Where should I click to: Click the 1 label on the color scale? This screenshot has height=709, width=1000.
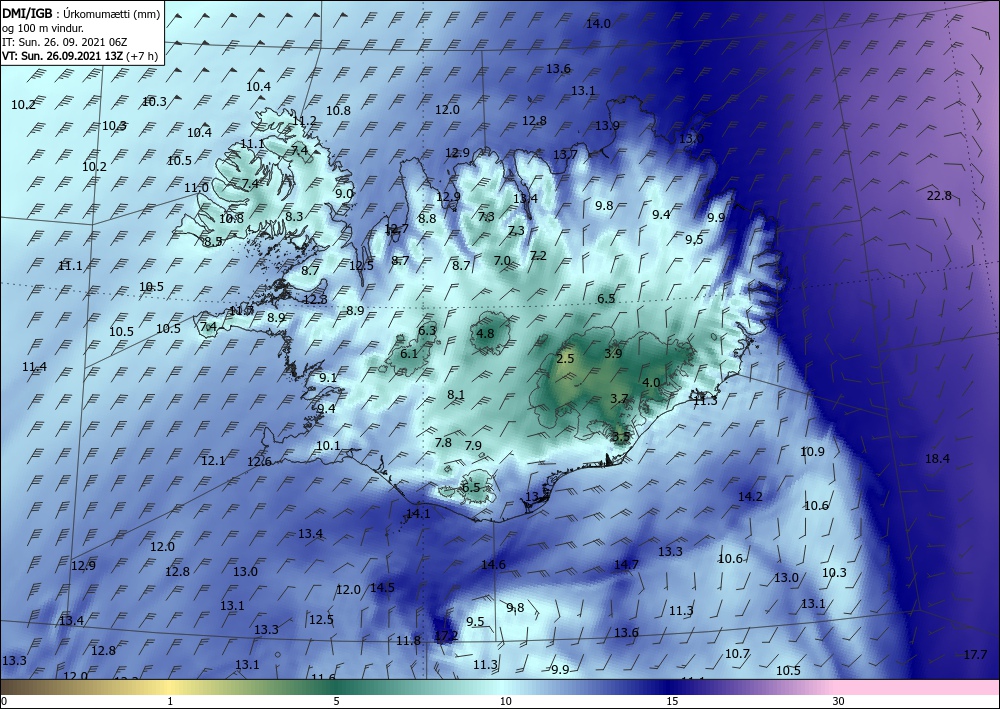(x=170, y=701)
